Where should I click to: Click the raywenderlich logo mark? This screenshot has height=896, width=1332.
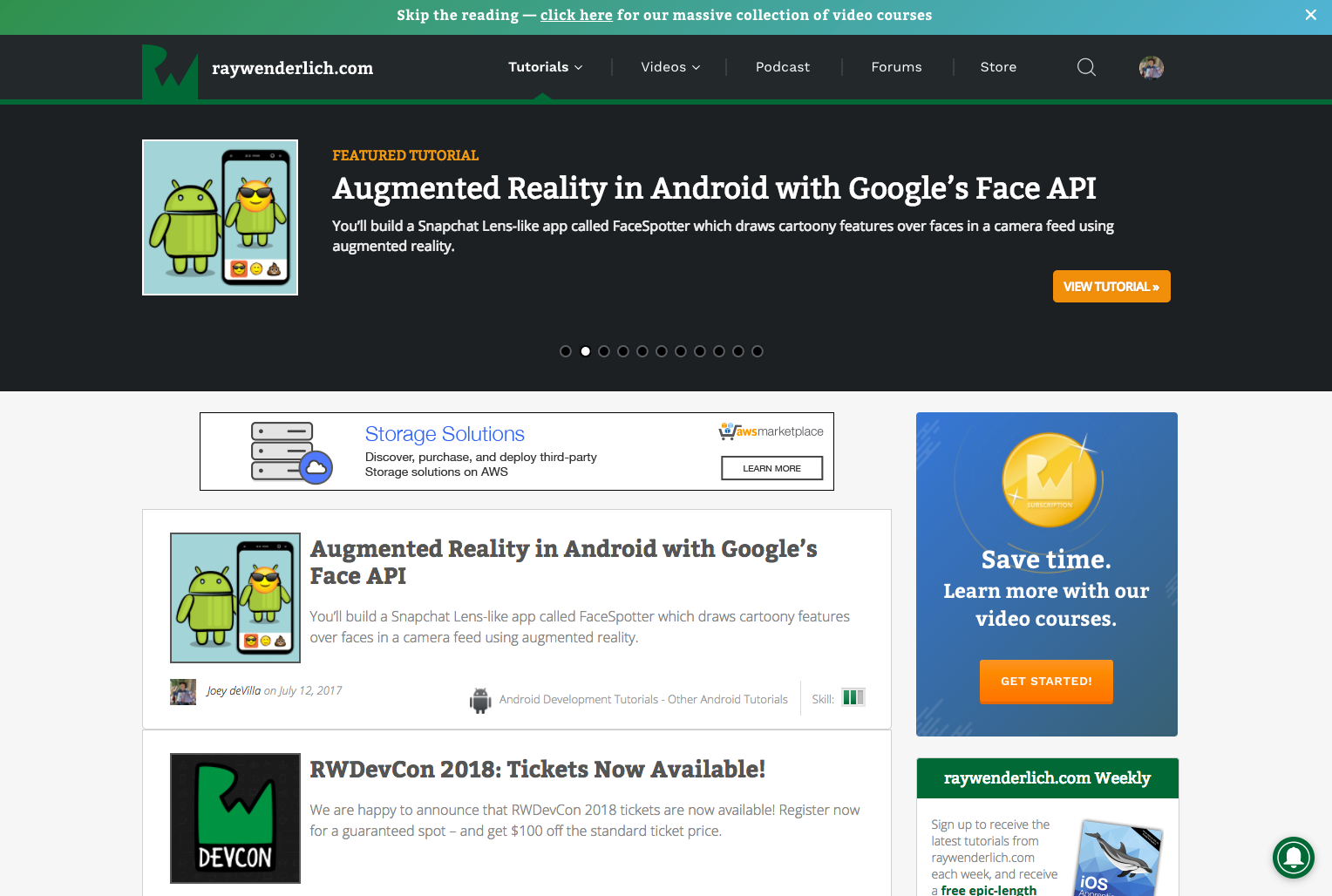170,71
